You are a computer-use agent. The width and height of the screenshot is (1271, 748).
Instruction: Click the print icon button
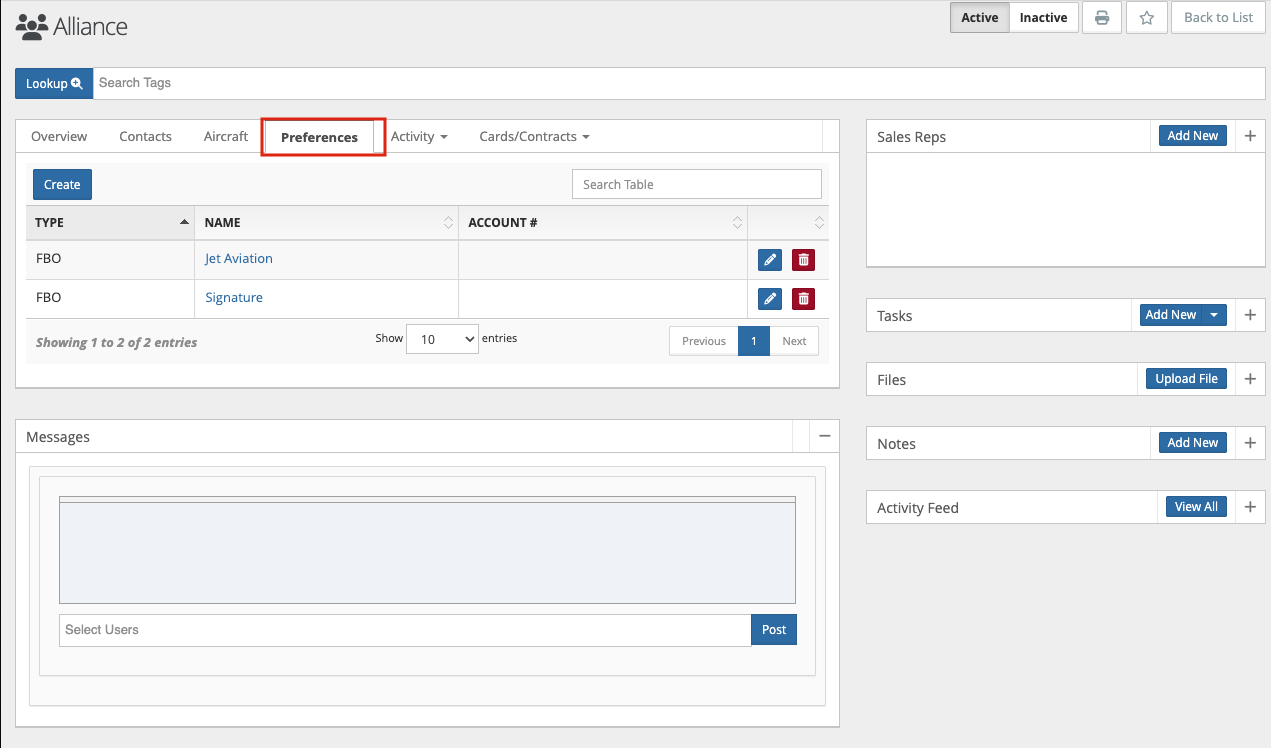click(1102, 18)
